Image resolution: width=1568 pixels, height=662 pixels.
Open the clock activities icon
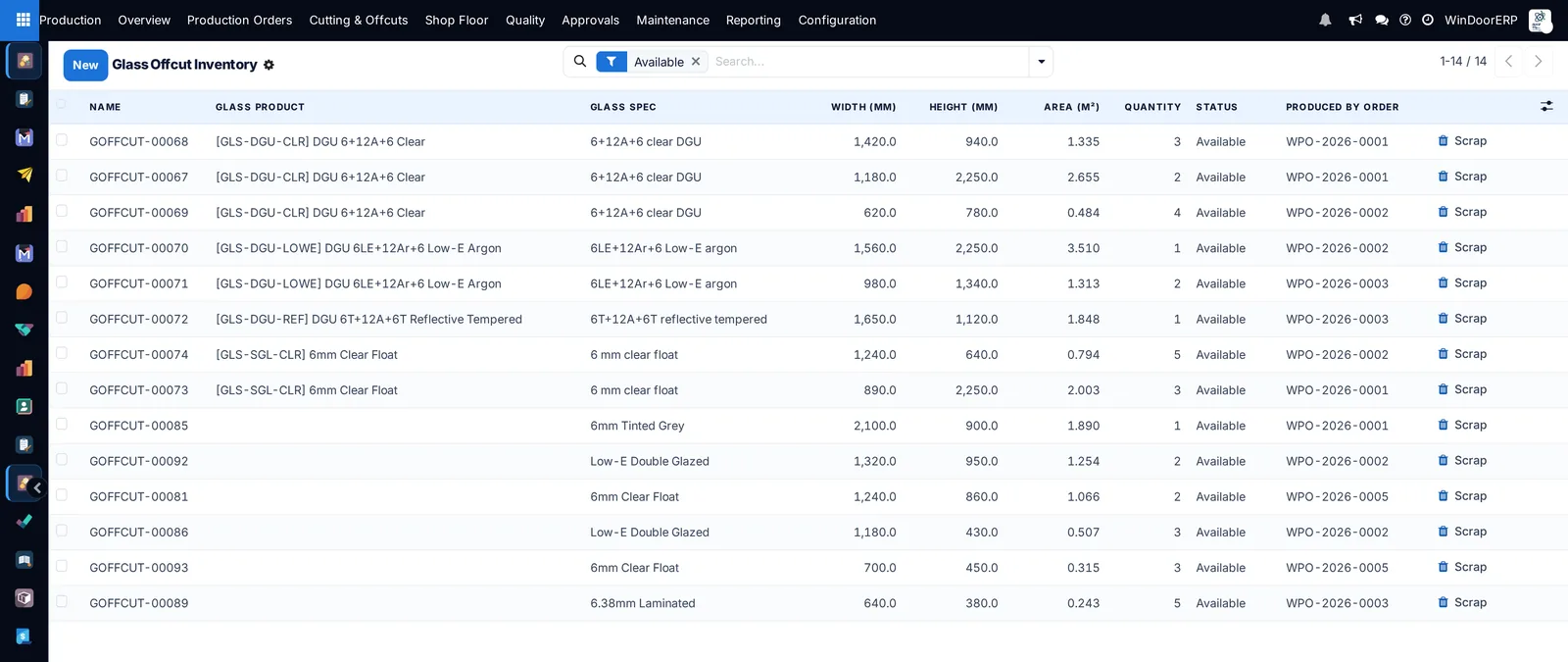(1428, 20)
